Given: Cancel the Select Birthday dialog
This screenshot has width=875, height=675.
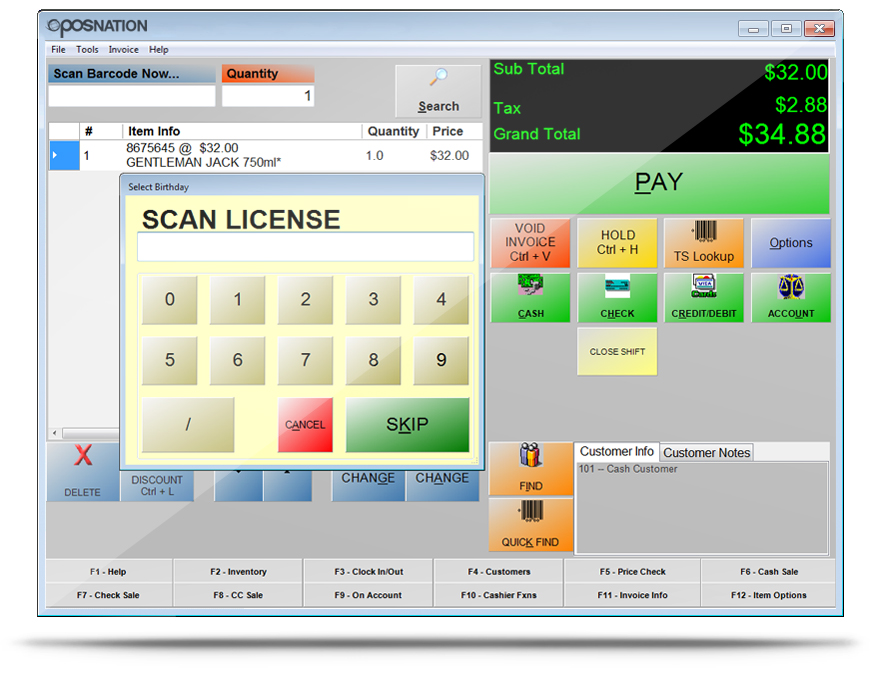Looking at the screenshot, I should click(305, 425).
